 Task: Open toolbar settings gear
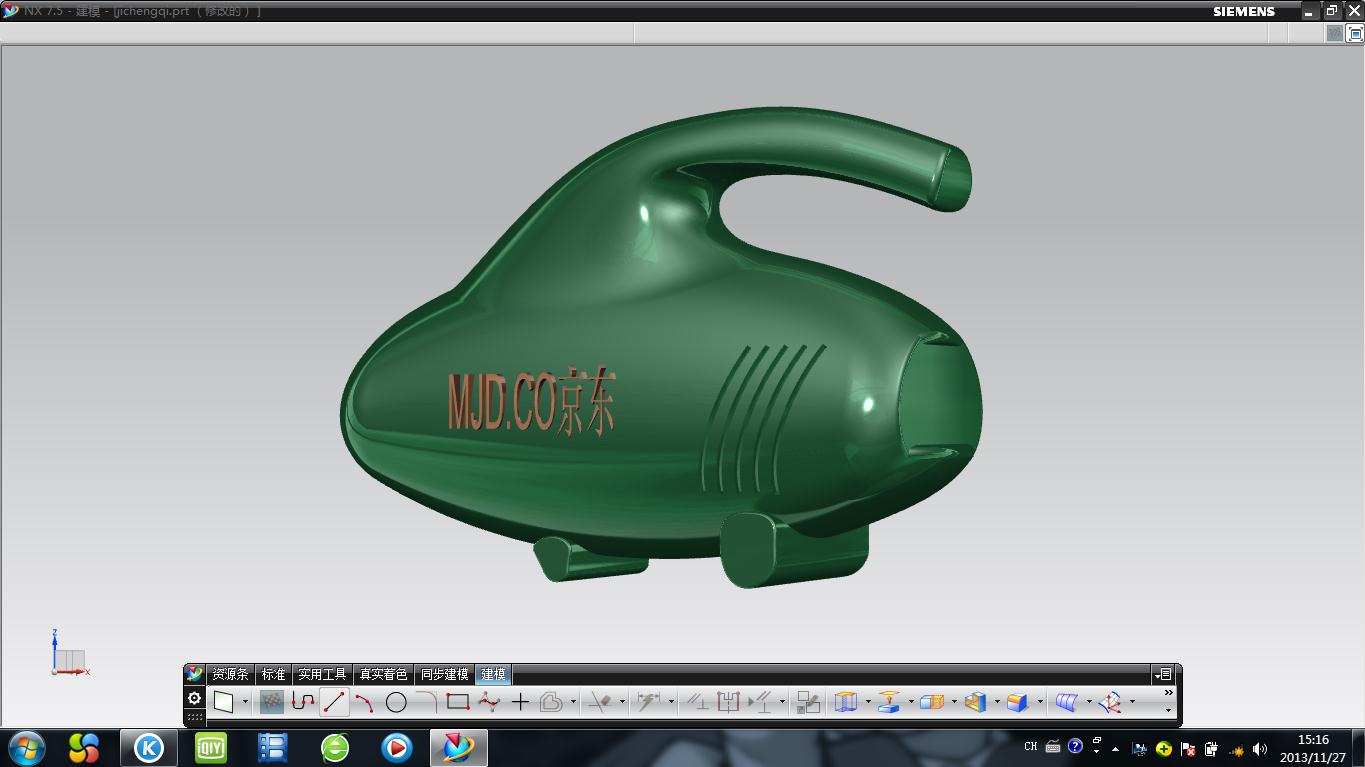pyautogui.click(x=195, y=698)
